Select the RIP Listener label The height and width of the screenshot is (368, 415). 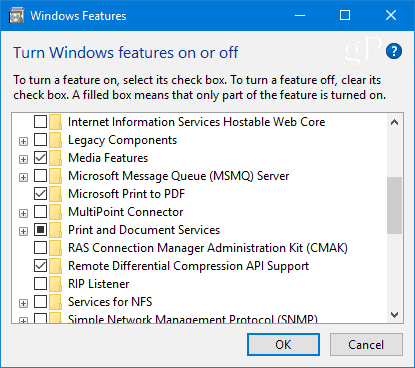(x=98, y=284)
